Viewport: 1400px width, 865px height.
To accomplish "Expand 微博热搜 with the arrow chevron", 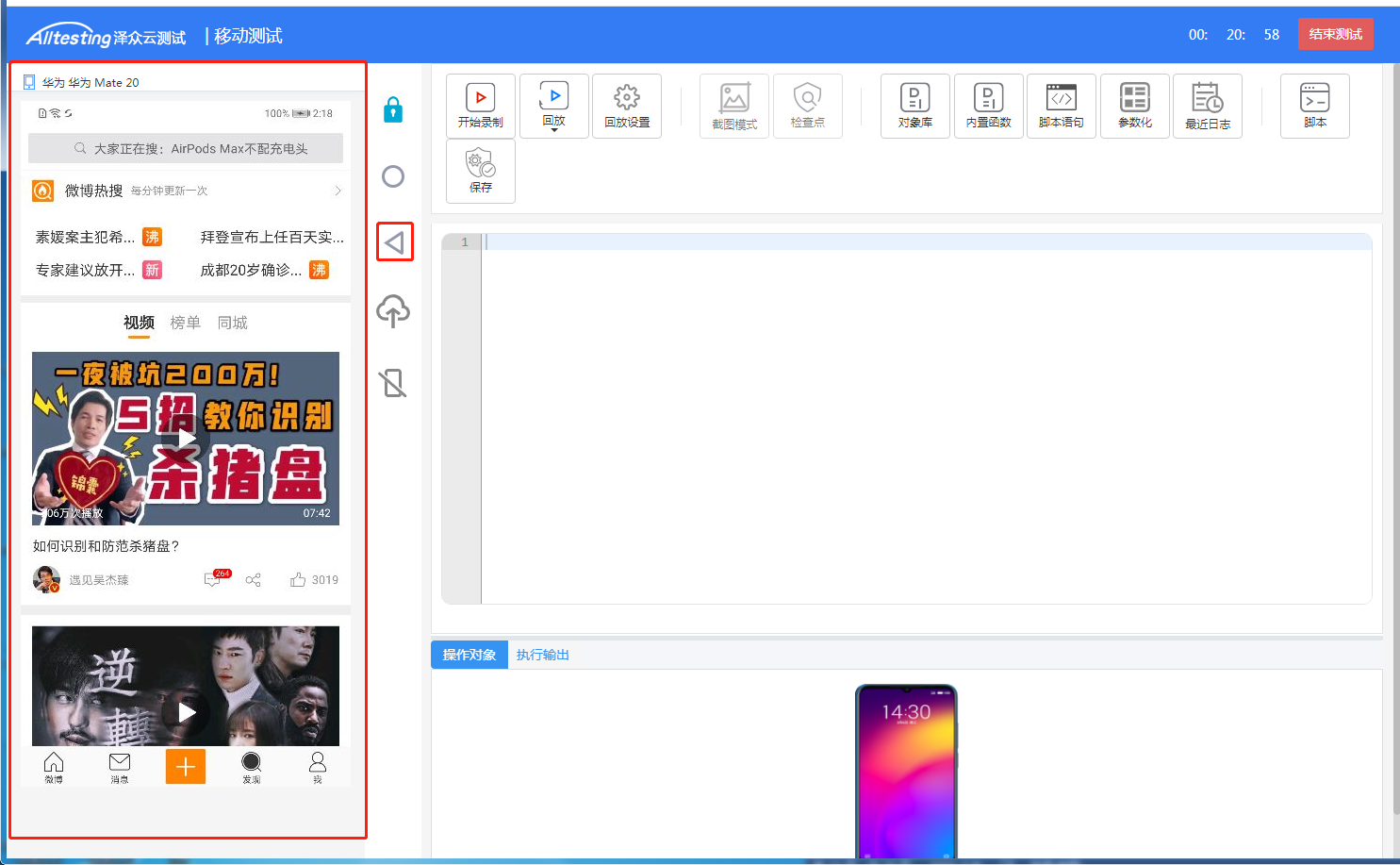I will coord(338,191).
